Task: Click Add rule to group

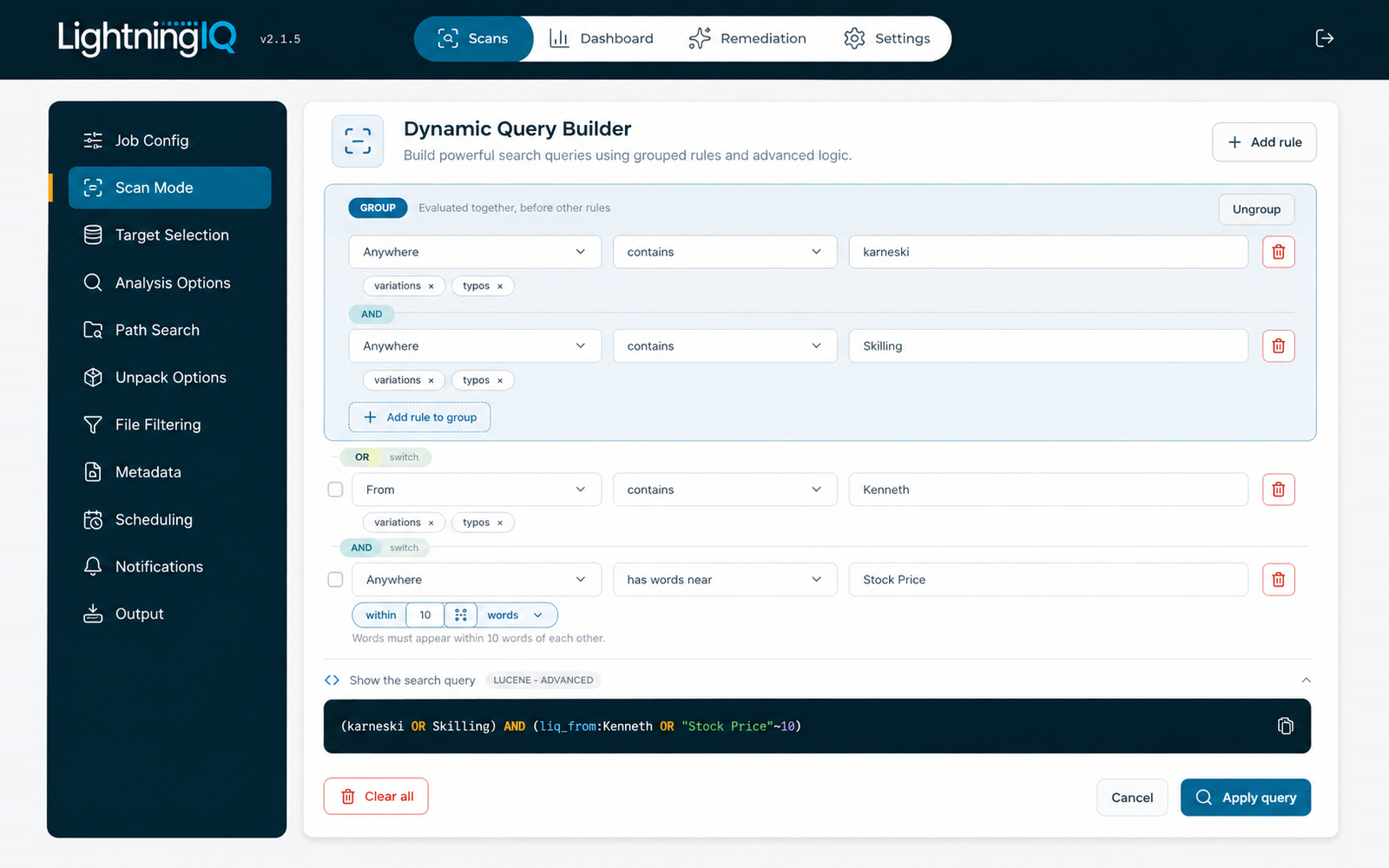Action: [x=419, y=417]
